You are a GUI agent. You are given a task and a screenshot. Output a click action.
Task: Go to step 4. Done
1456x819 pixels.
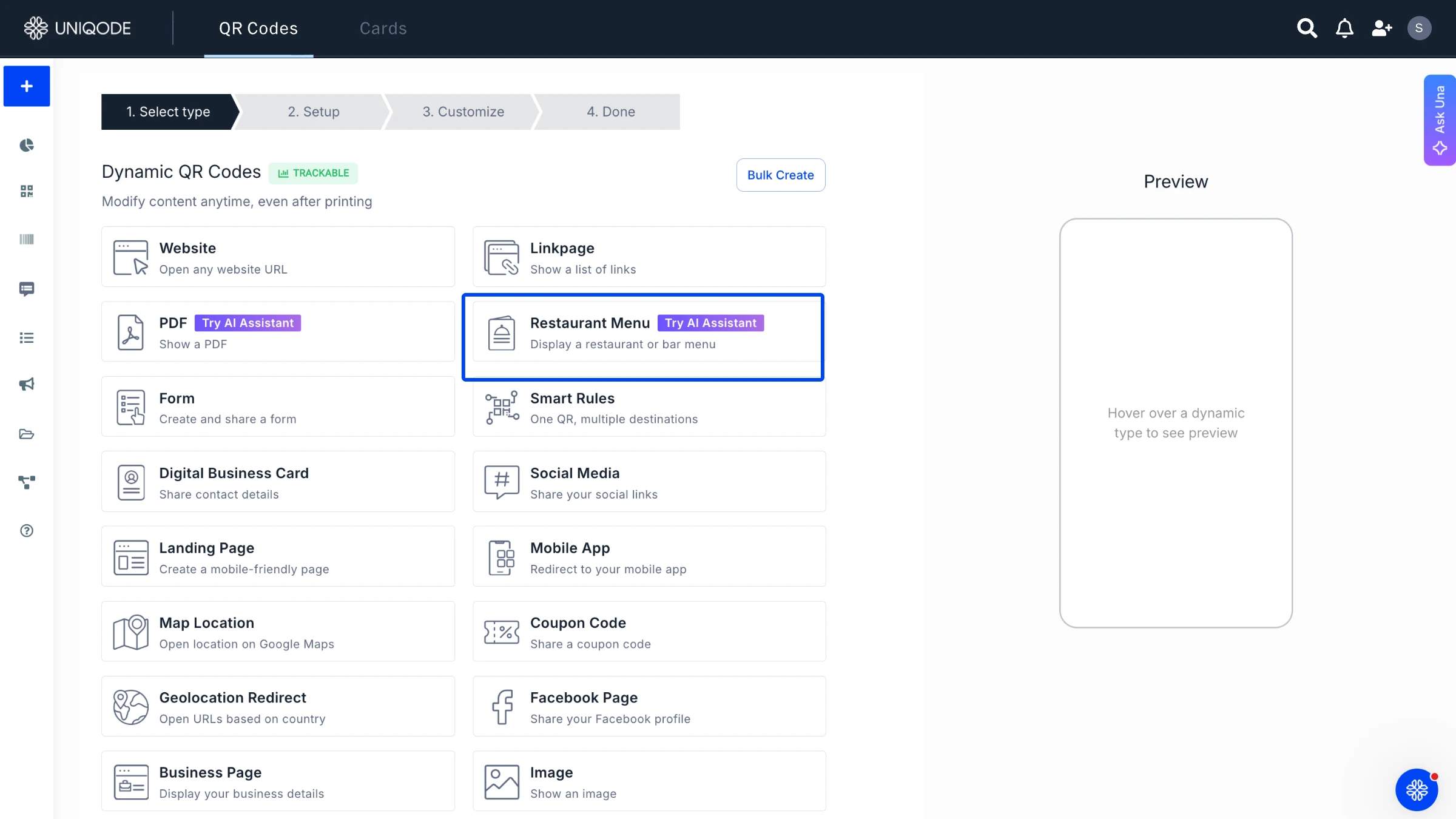tap(611, 112)
